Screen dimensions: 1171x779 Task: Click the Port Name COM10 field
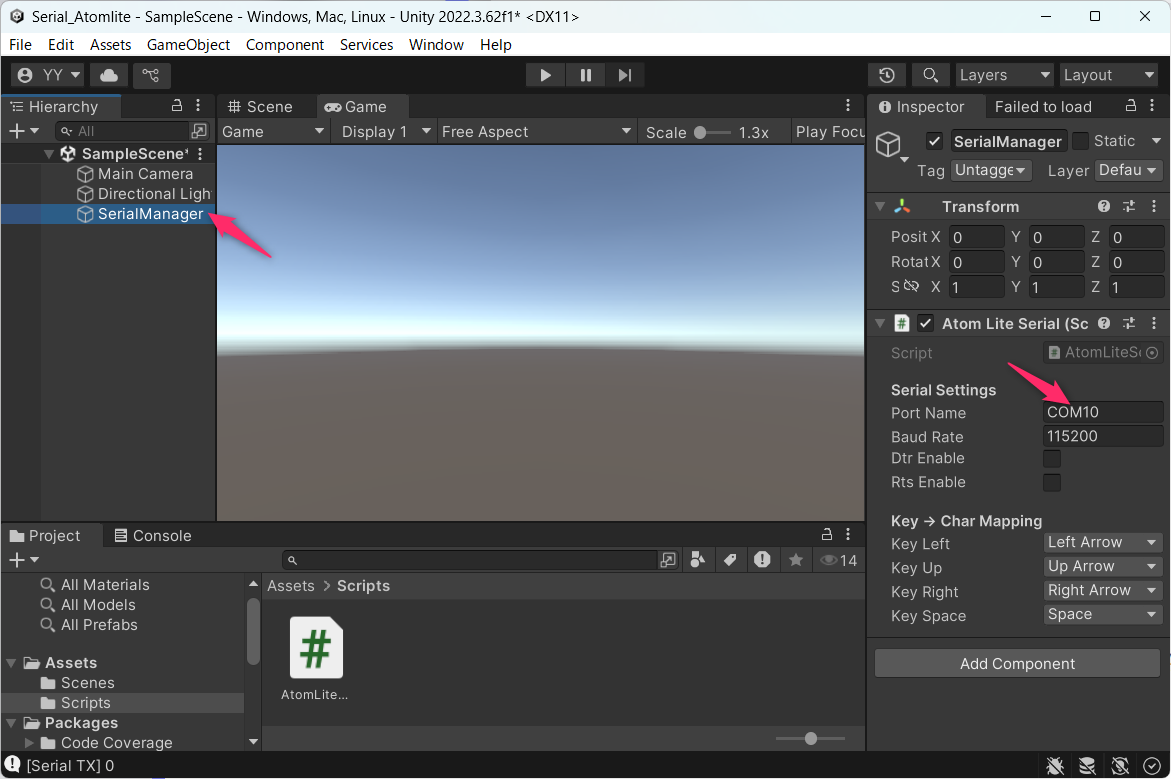coord(1102,412)
